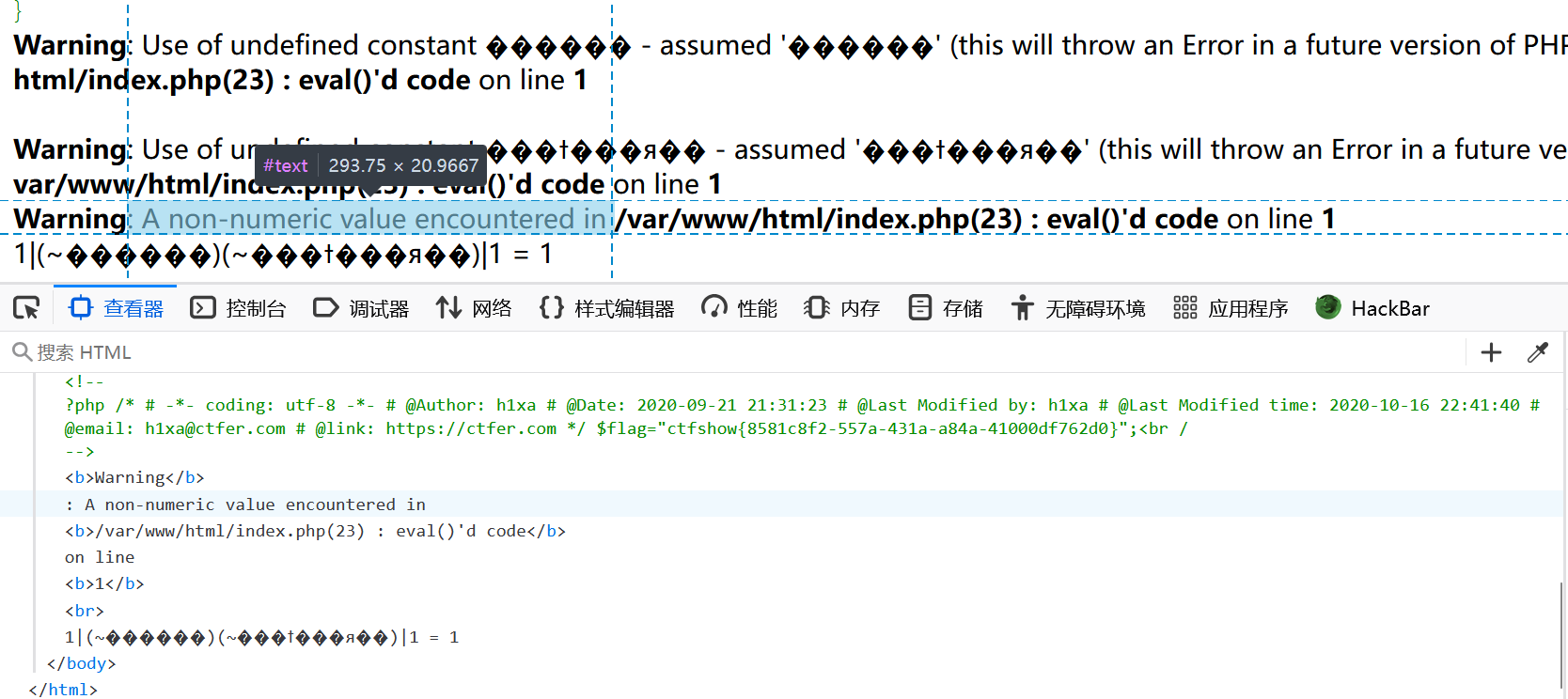Open the 调试器 debugger panel
The image size is (1568, 699).
pos(361,308)
